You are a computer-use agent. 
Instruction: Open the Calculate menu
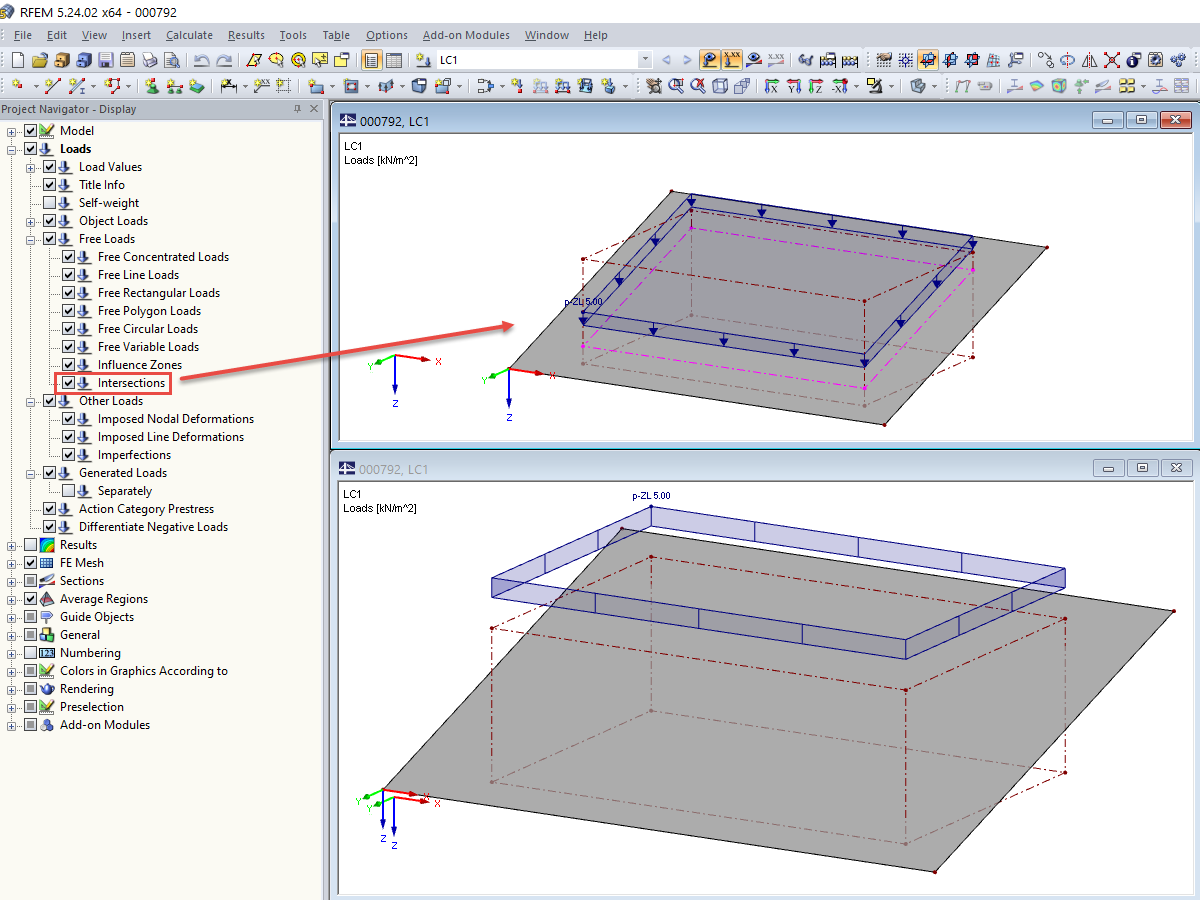pos(189,35)
